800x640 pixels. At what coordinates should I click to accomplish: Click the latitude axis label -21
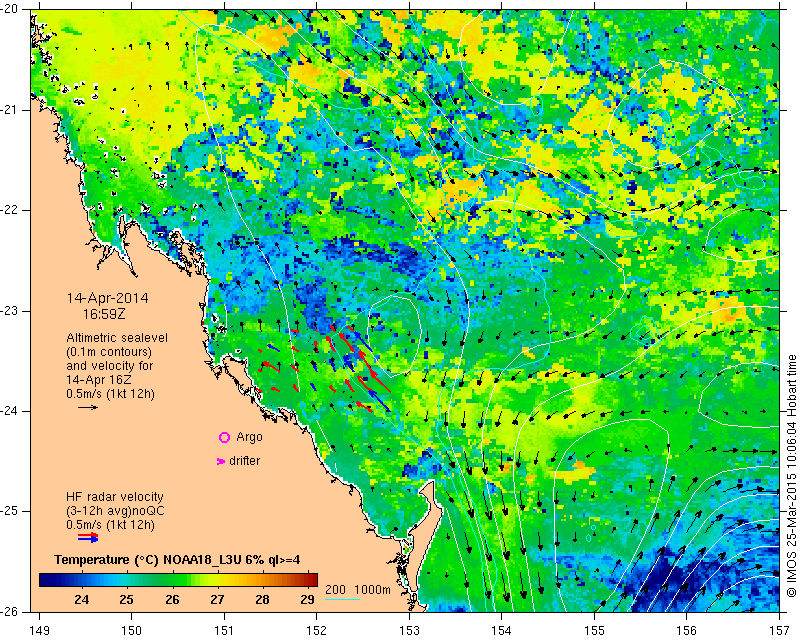pyautogui.click(x=10, y=110)
